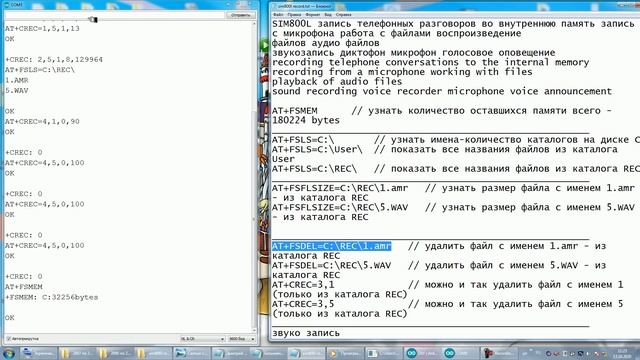Screen dimensions: 640x360
Task: Open the Справка menu in Notepad
Action: coord(343,15)
